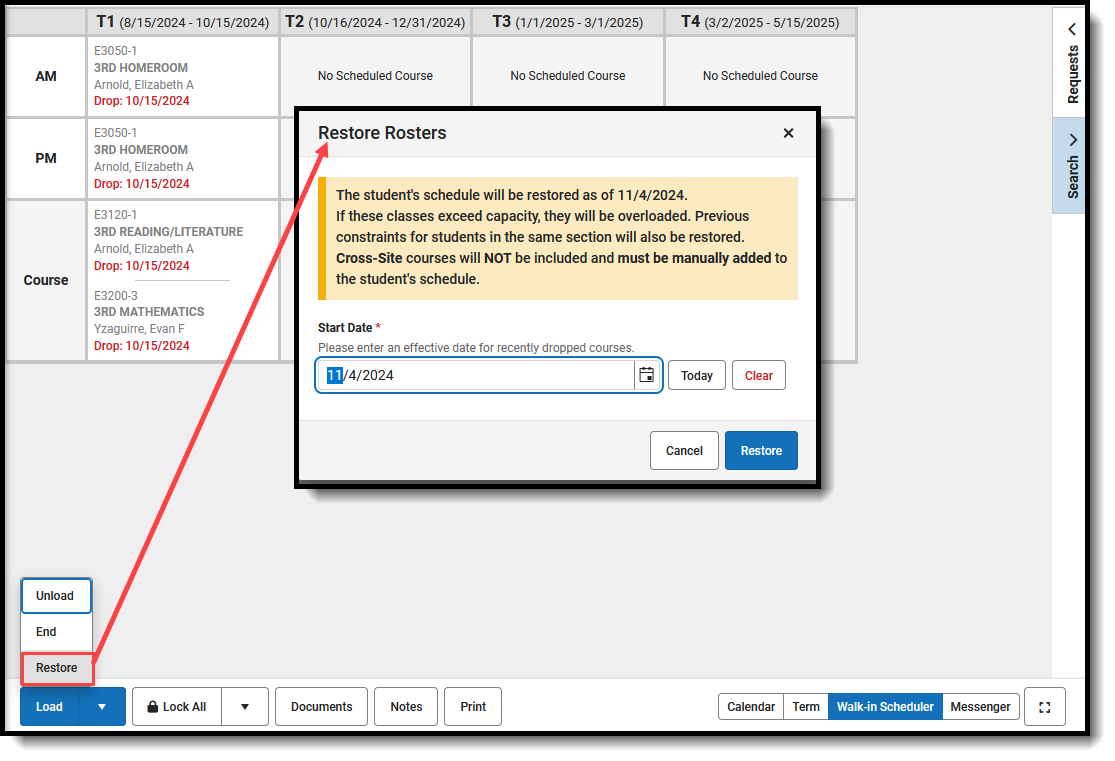The width and height of the screenshot is (1115, 761).
Task: Click T2 term column header
Action: tap(375, 22)
